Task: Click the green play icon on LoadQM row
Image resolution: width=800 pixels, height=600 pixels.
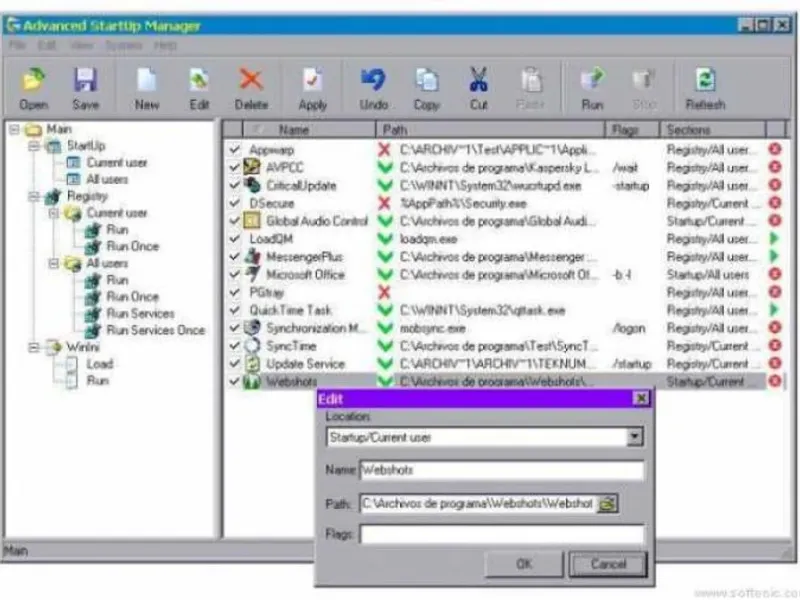Action: click(774, 238)
